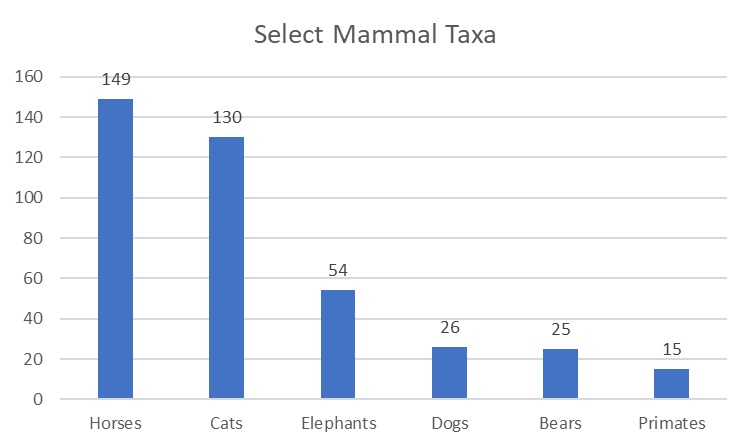Click the Elephants bar
The height and width of the screenshot is (448, 750).
tap(338, 344)
